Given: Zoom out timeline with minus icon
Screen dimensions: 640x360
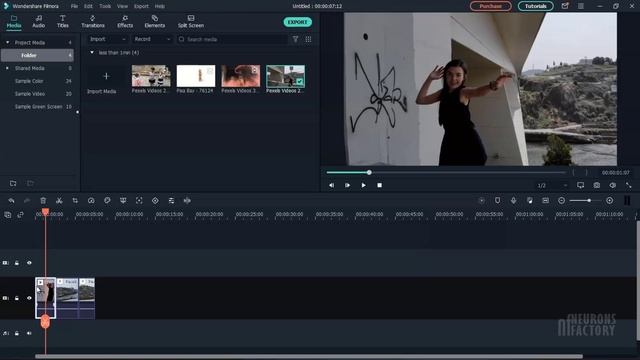Looking at the screenshot, I should [x=562, y=200].
